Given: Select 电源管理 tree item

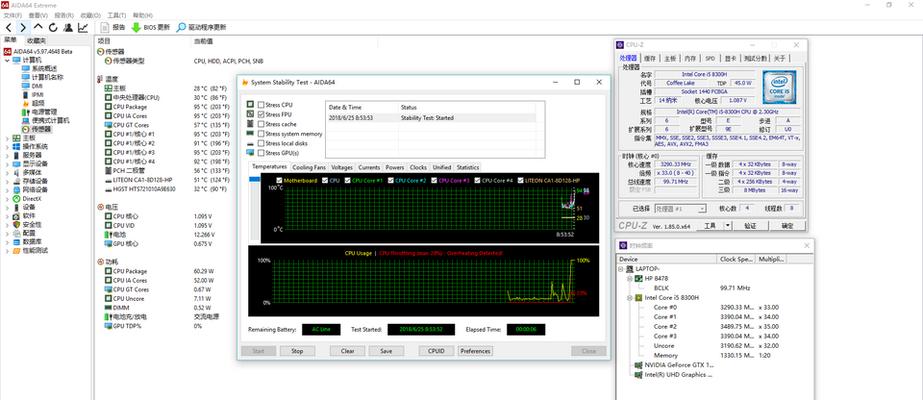Looking at the screenshot, I should point(44,111).
